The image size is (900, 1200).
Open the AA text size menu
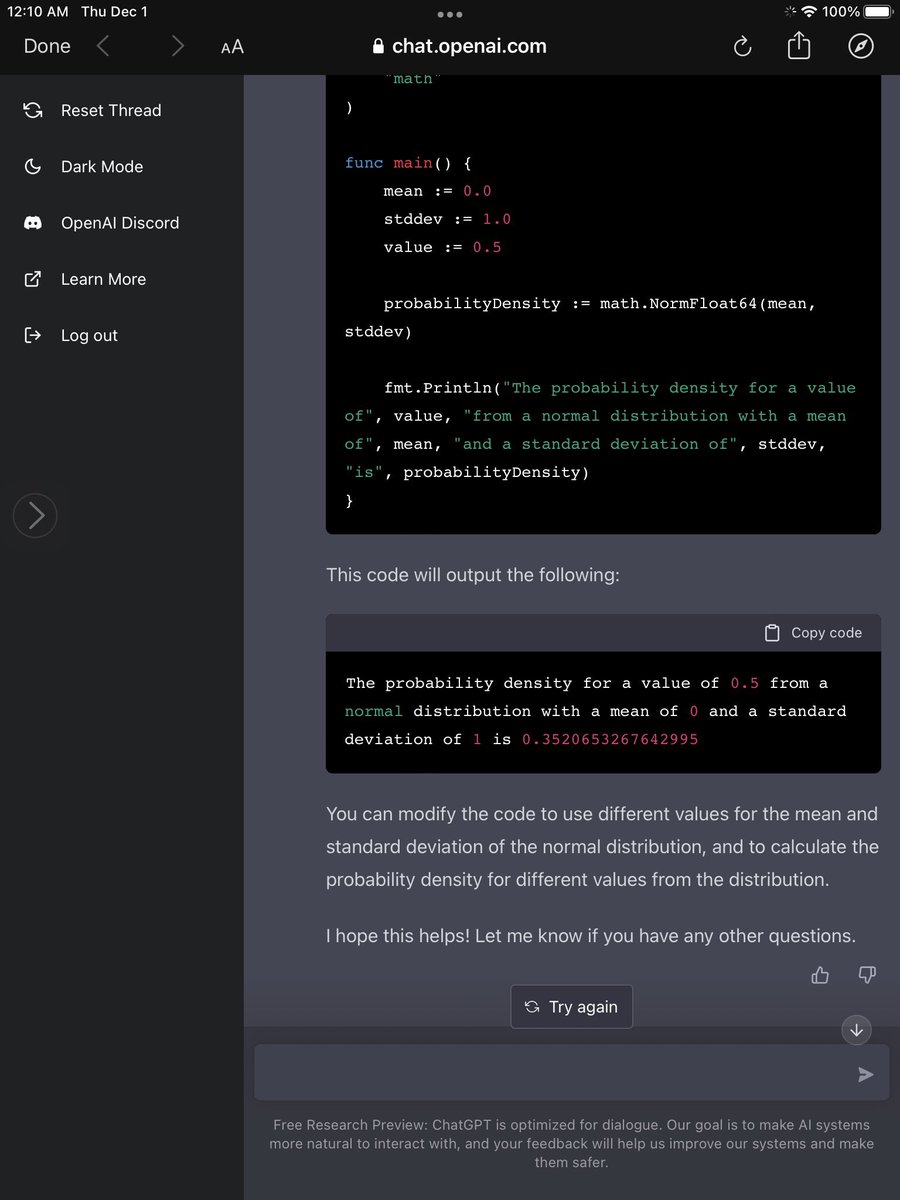[232, 47]
